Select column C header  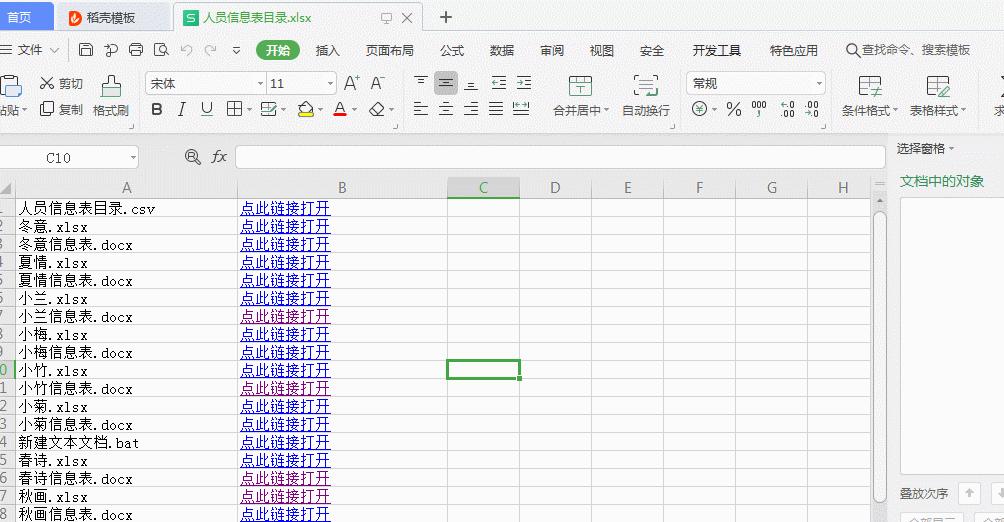483,188
